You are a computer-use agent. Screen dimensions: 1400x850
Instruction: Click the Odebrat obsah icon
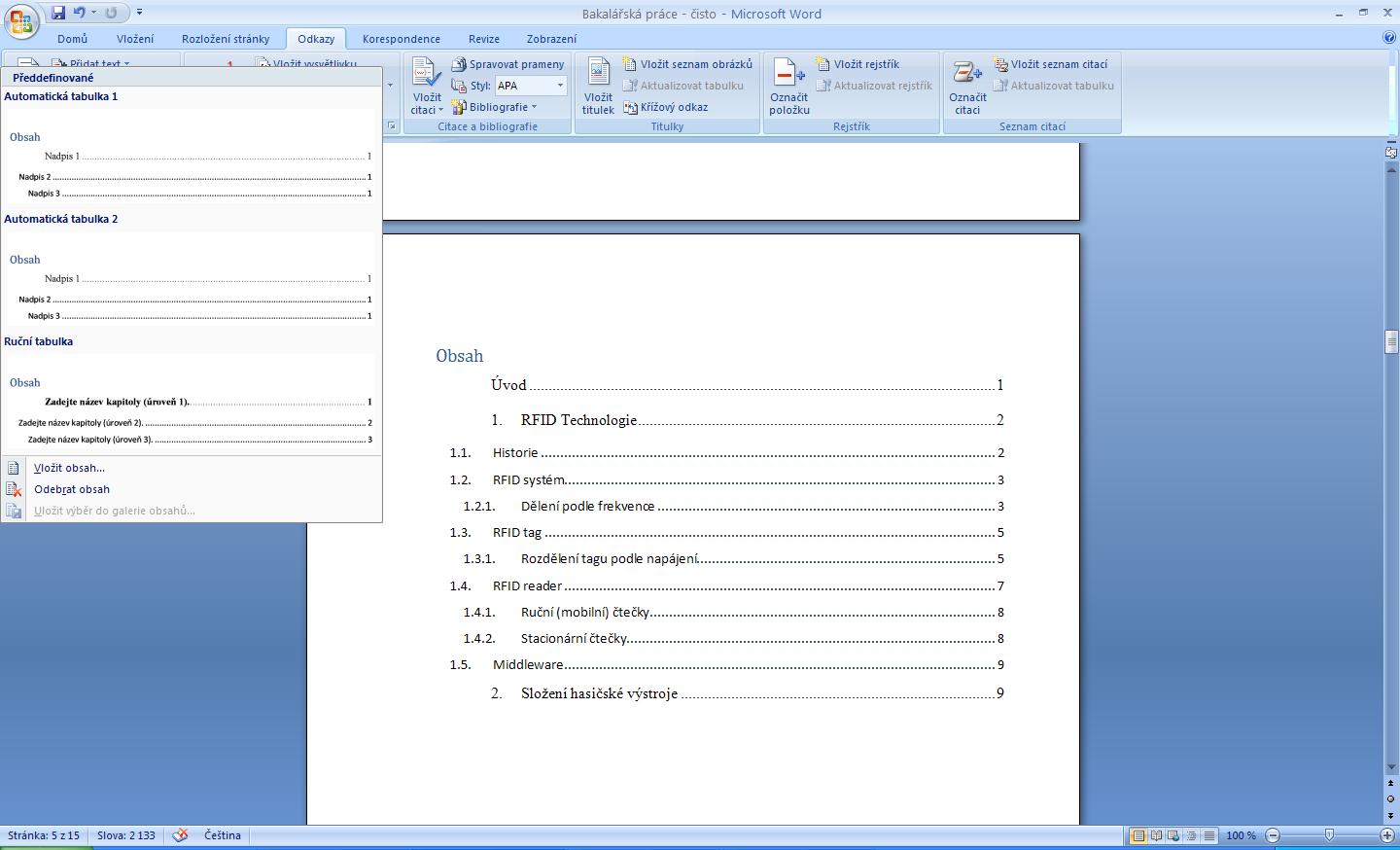point(14,489)
